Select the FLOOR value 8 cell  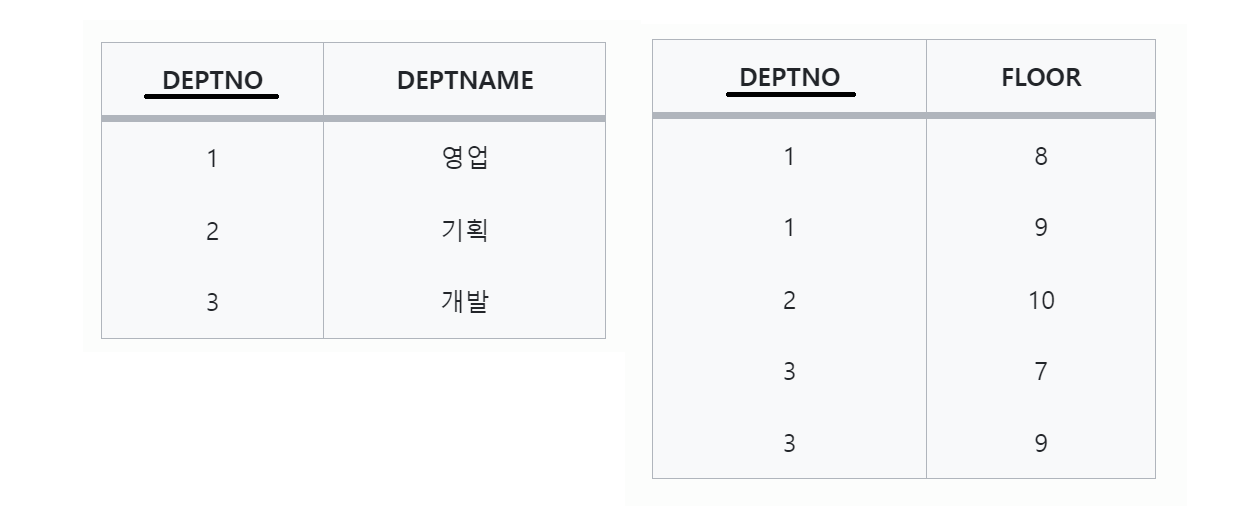click(x=1041, y=156)
